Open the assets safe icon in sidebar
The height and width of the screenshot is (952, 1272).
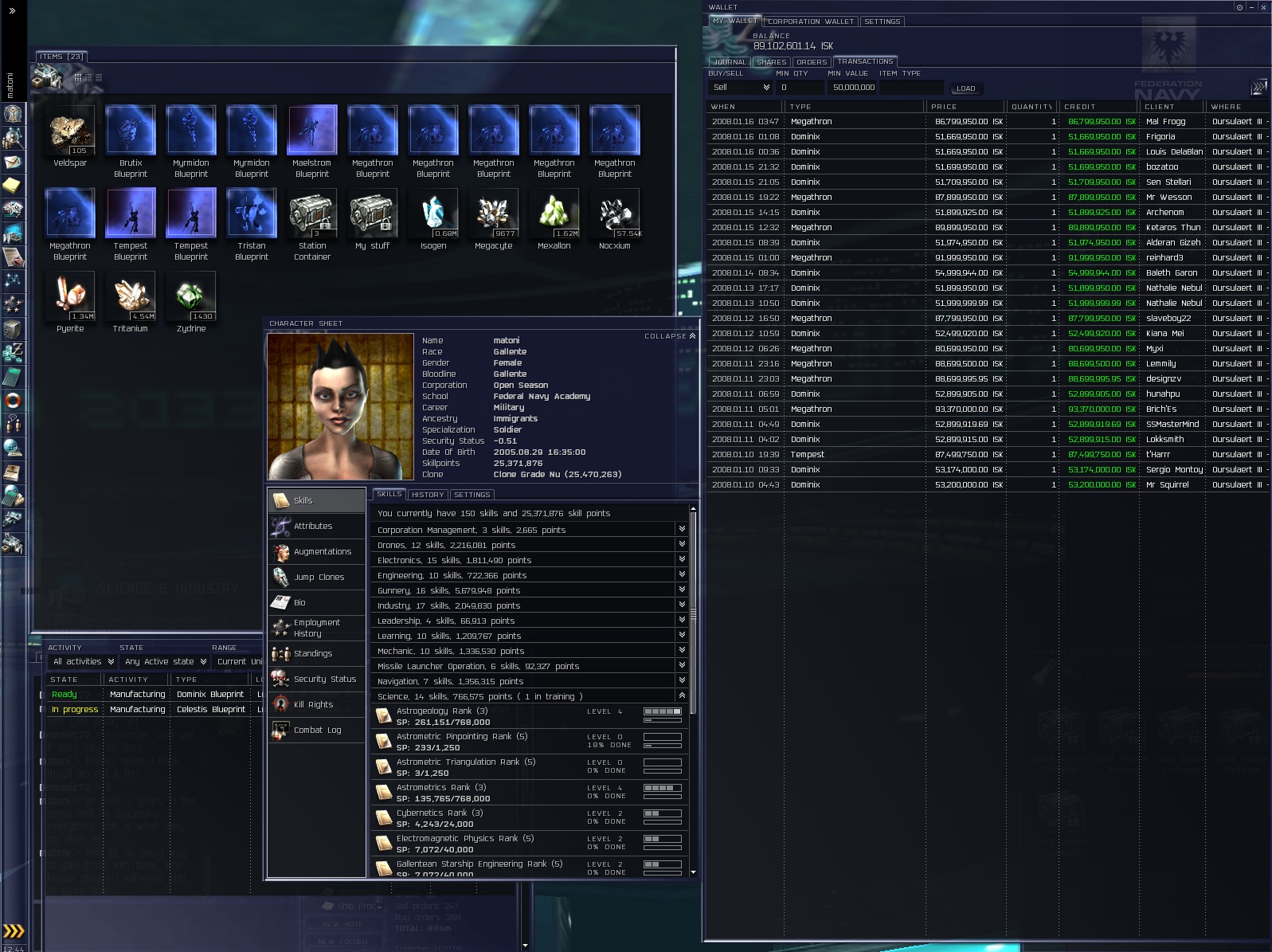[13, 328]
